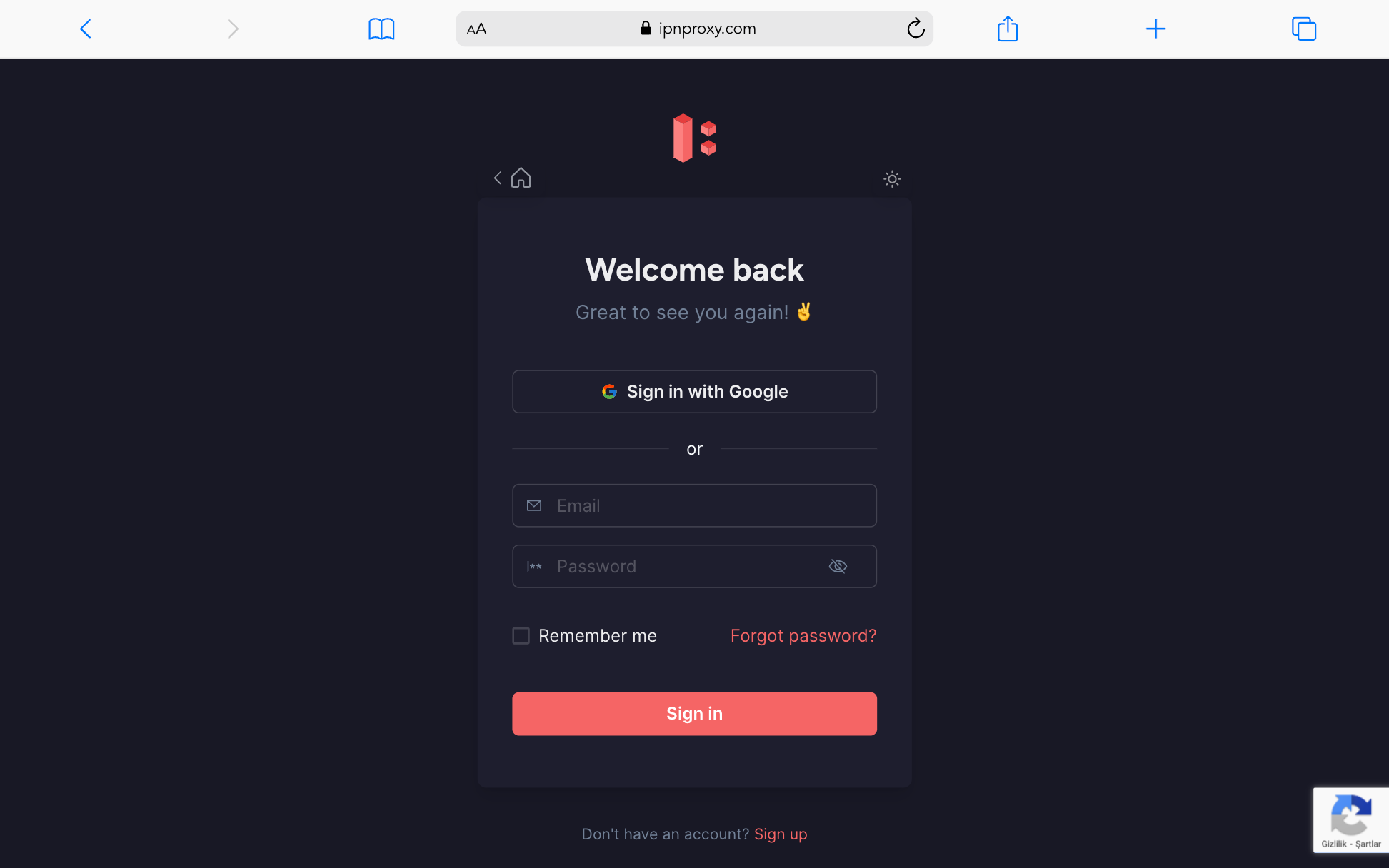Add a new tab with the plus icon

[1155, 29]
